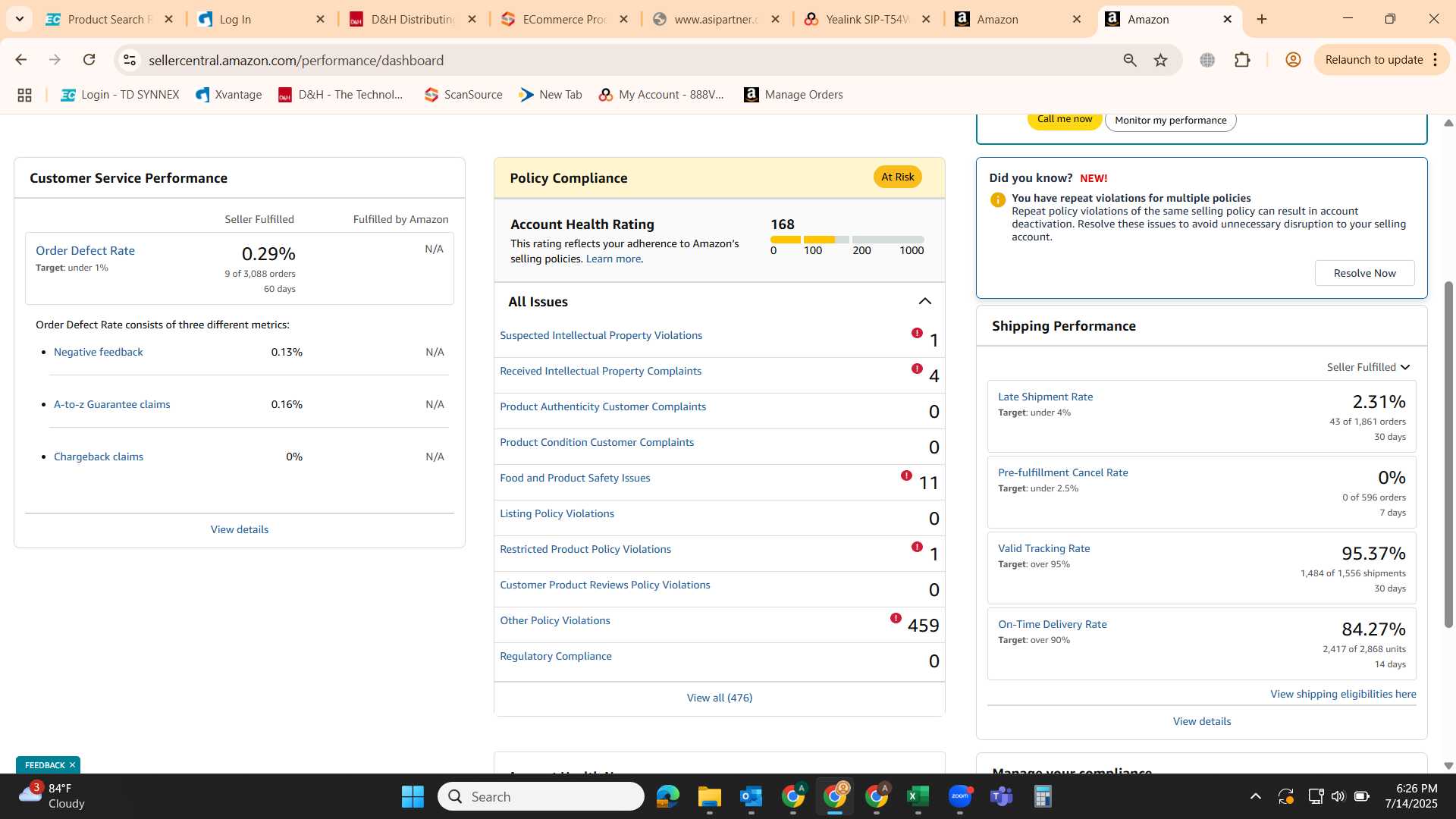Image resolution: width=1456 pixels, height=819 pixels.
Task: Open Outlook from taskbar
Action: pos(751,796)
